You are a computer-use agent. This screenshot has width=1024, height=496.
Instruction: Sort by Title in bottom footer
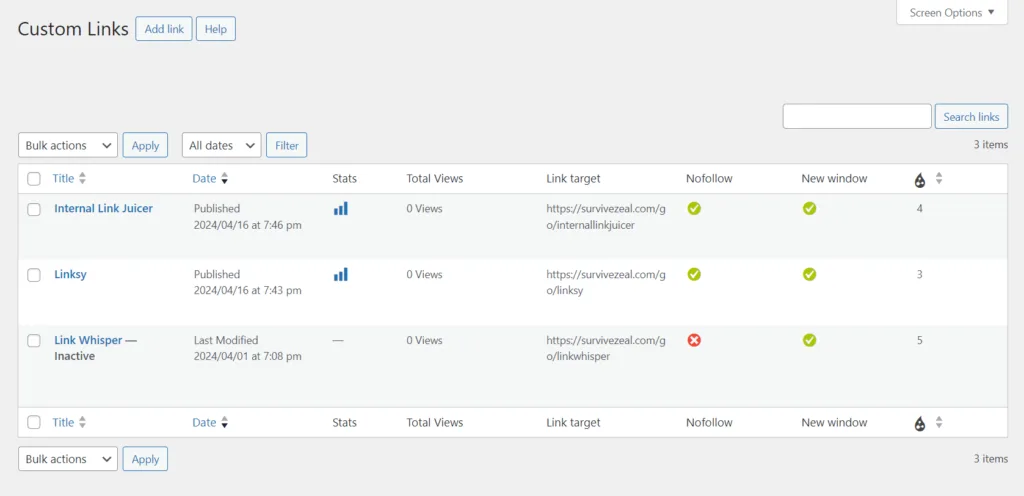[x=63, y=422]
